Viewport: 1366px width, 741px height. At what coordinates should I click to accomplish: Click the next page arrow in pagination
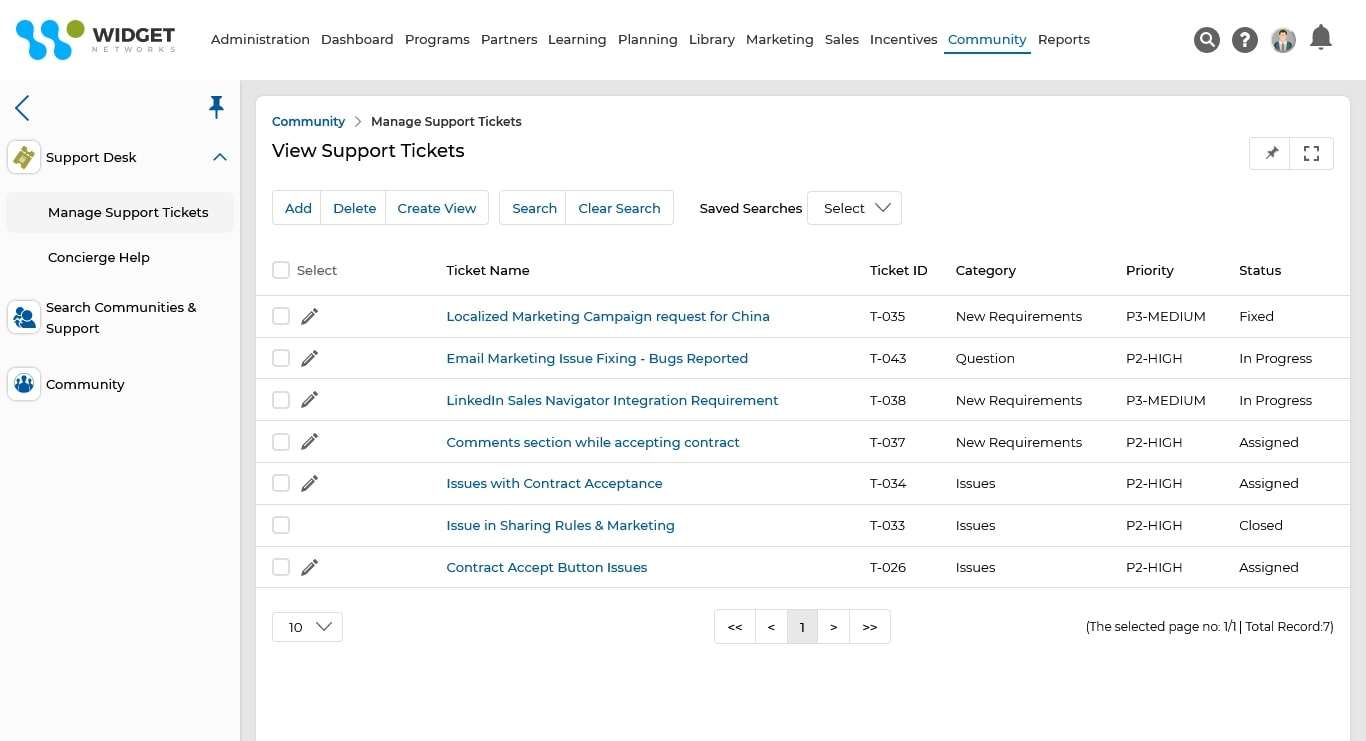834,627
